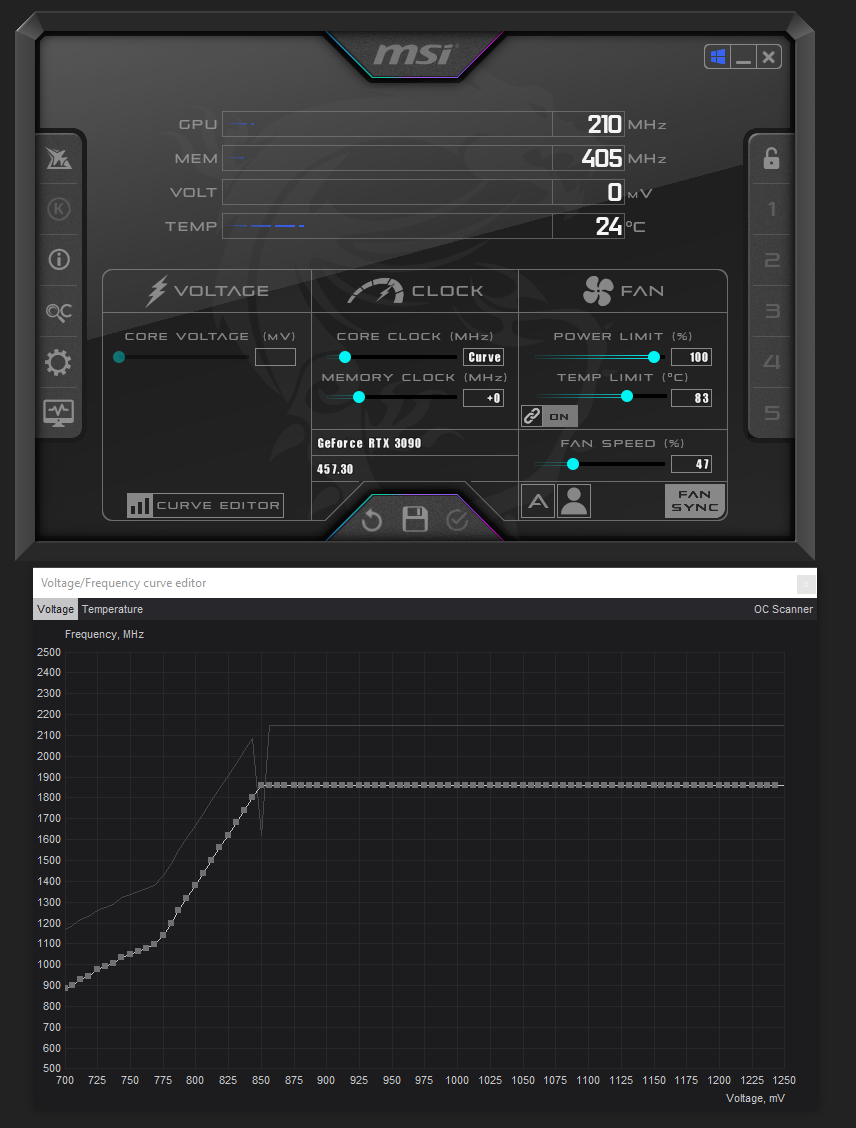
Task: Click the core clock Curve value field
Action: 483,357
